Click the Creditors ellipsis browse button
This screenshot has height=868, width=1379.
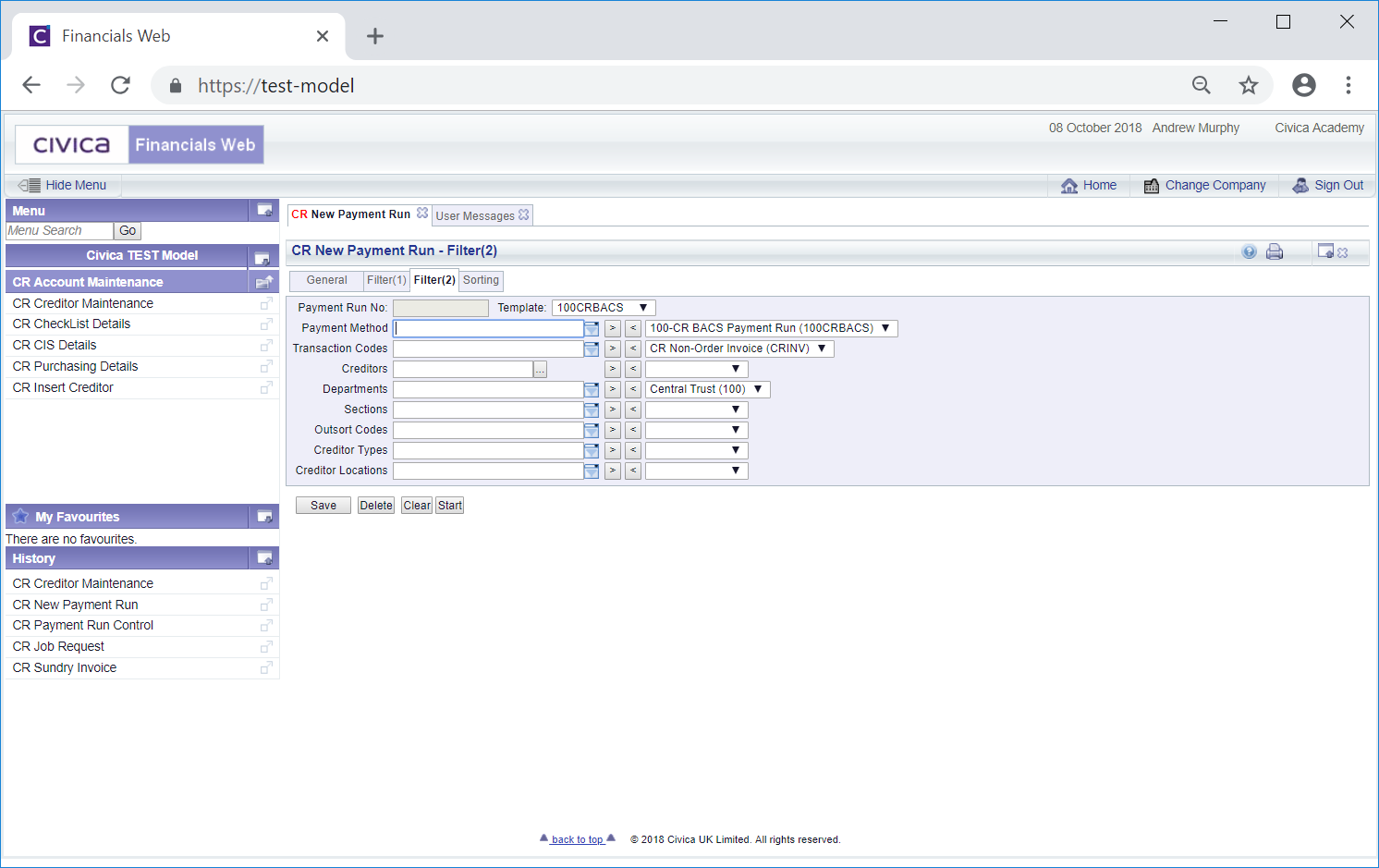541,370
